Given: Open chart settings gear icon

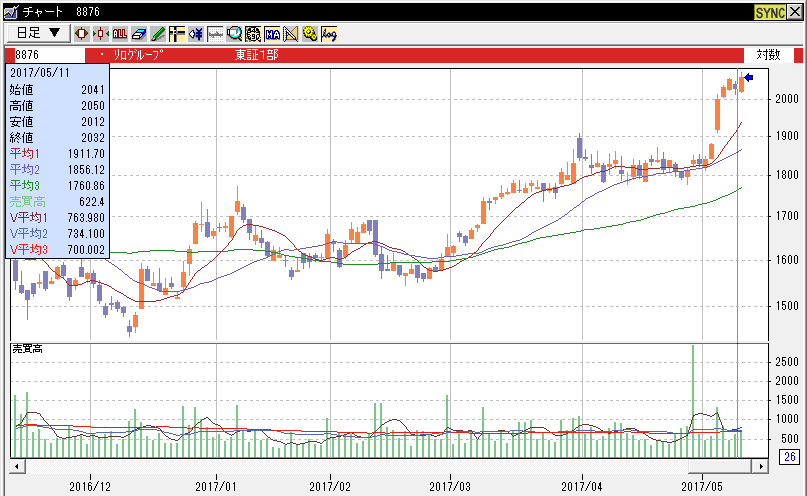Looking at the screenshot, I should tap(309, 33).
